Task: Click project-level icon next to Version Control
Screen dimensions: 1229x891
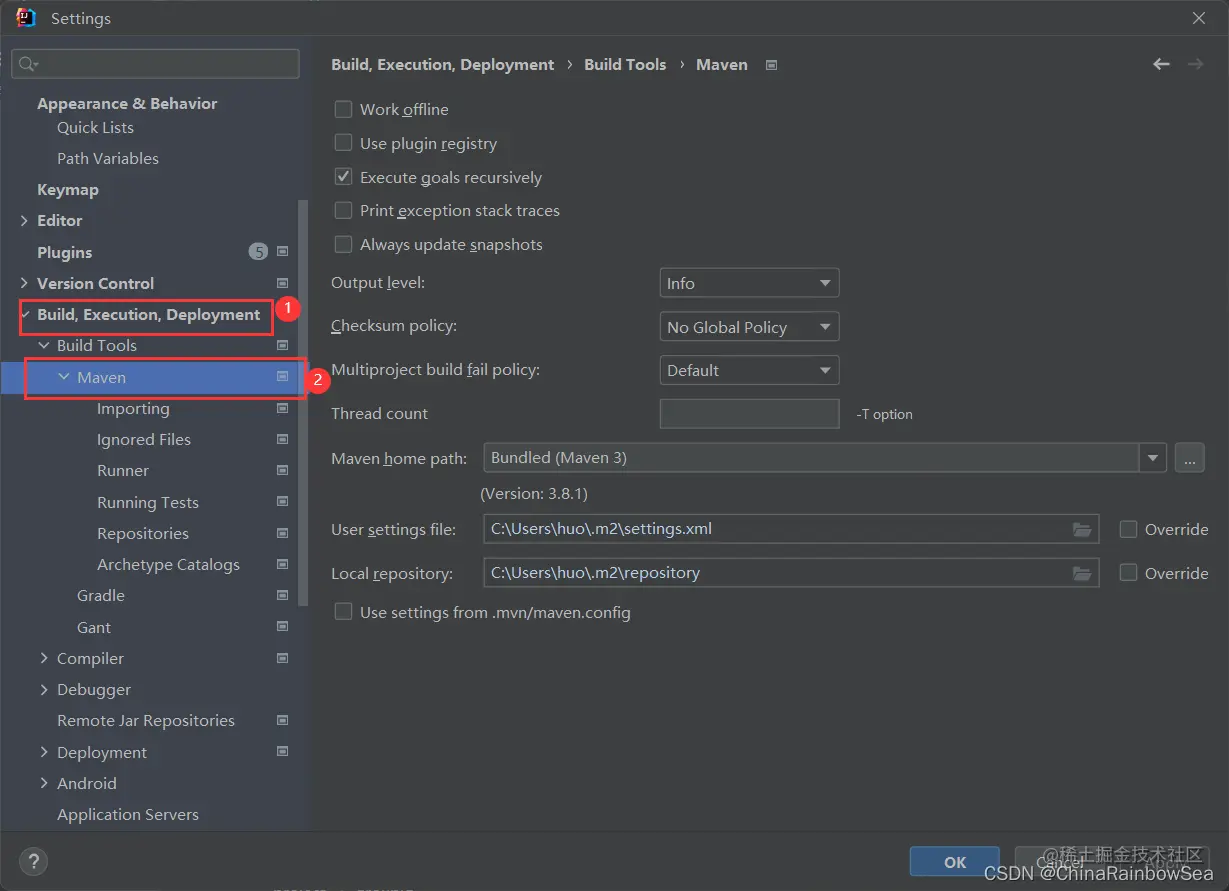Action: (x=283, y=283)
